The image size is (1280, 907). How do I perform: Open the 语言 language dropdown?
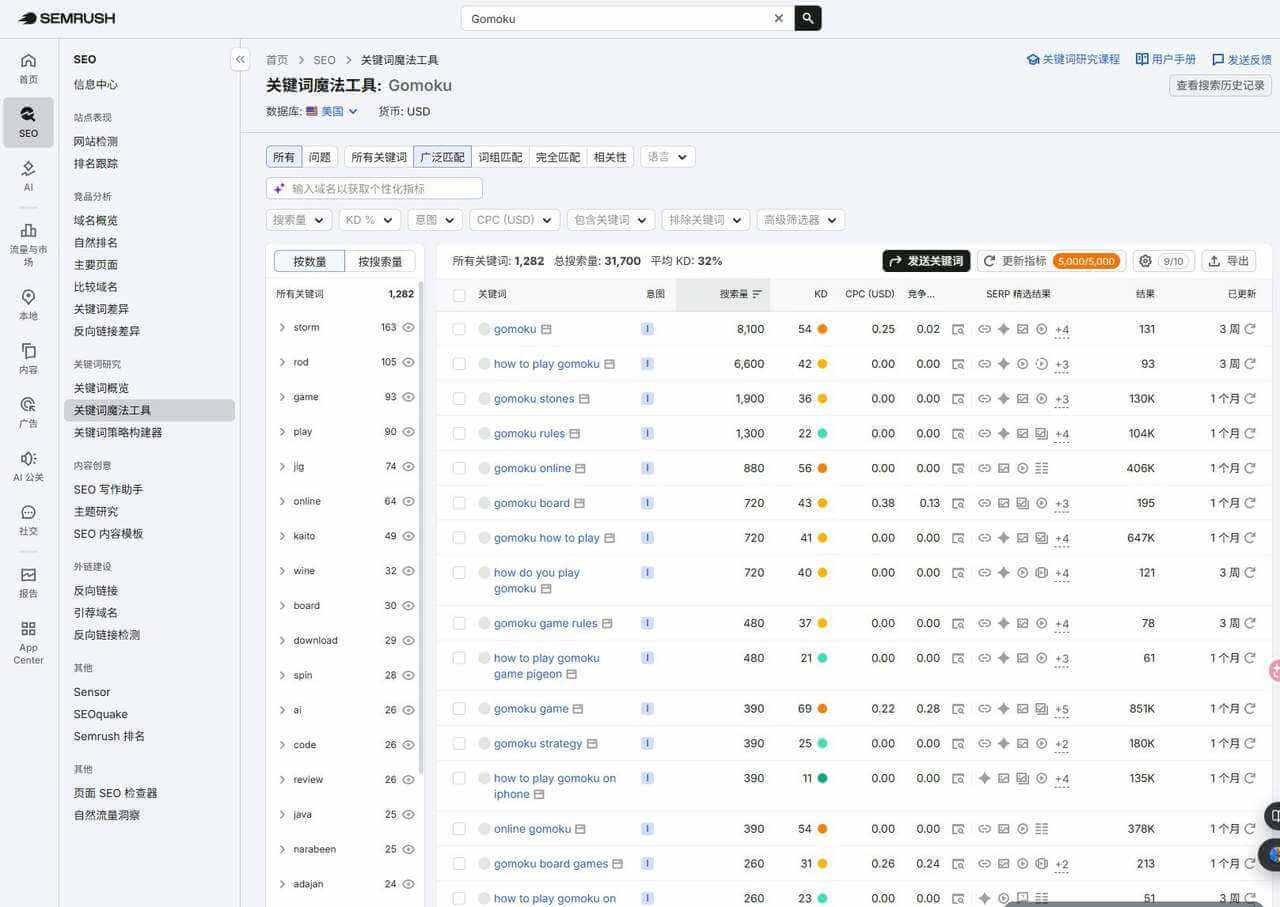[x=668, y=157]
